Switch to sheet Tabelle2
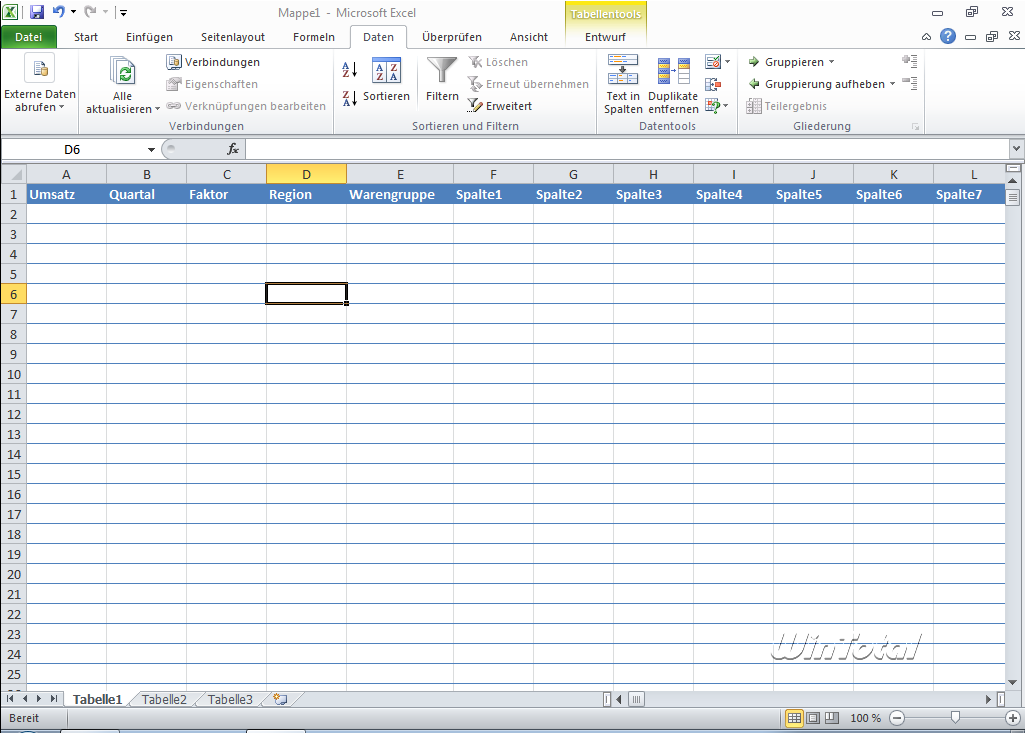Screen dimensions: 1025x733 (164, 700)
